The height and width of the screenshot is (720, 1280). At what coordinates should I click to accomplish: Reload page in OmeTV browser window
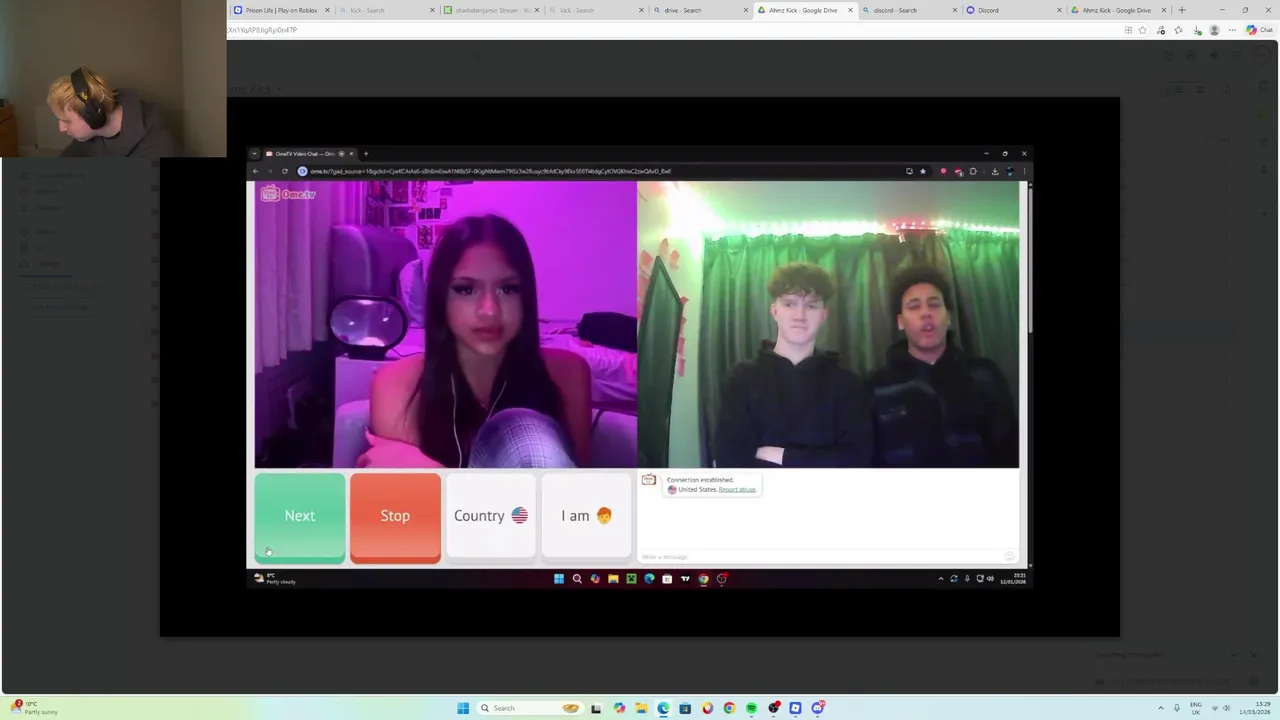click(x=285, y=171)
